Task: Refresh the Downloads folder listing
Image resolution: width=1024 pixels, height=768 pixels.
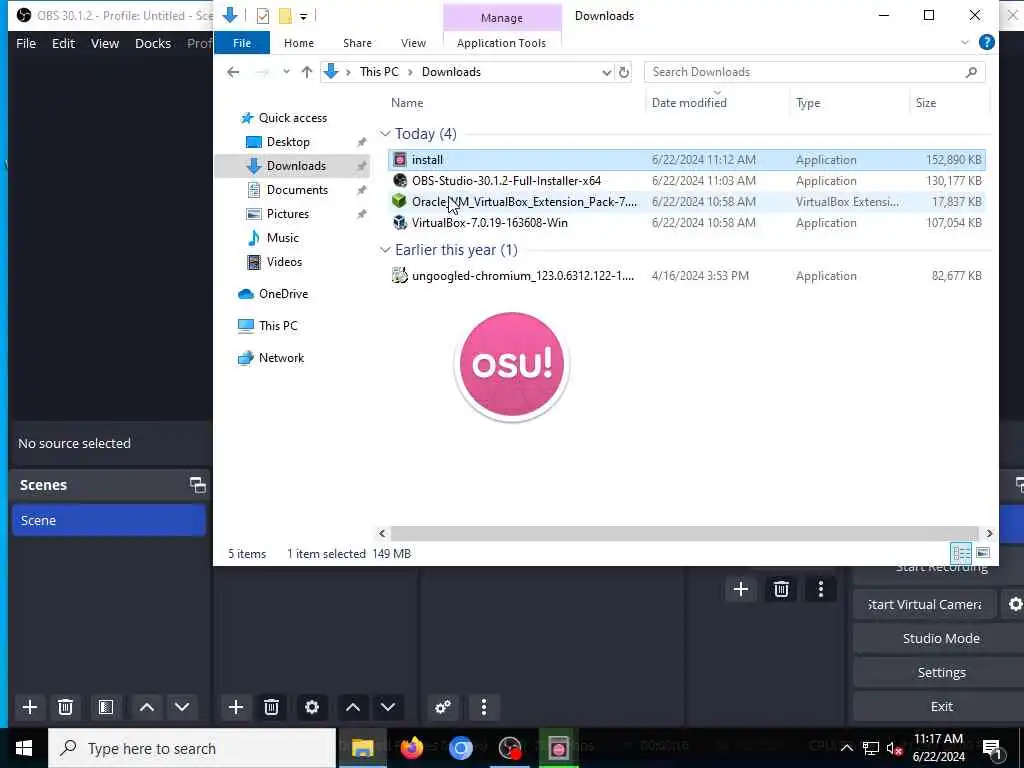Action: tap(624, 72)
